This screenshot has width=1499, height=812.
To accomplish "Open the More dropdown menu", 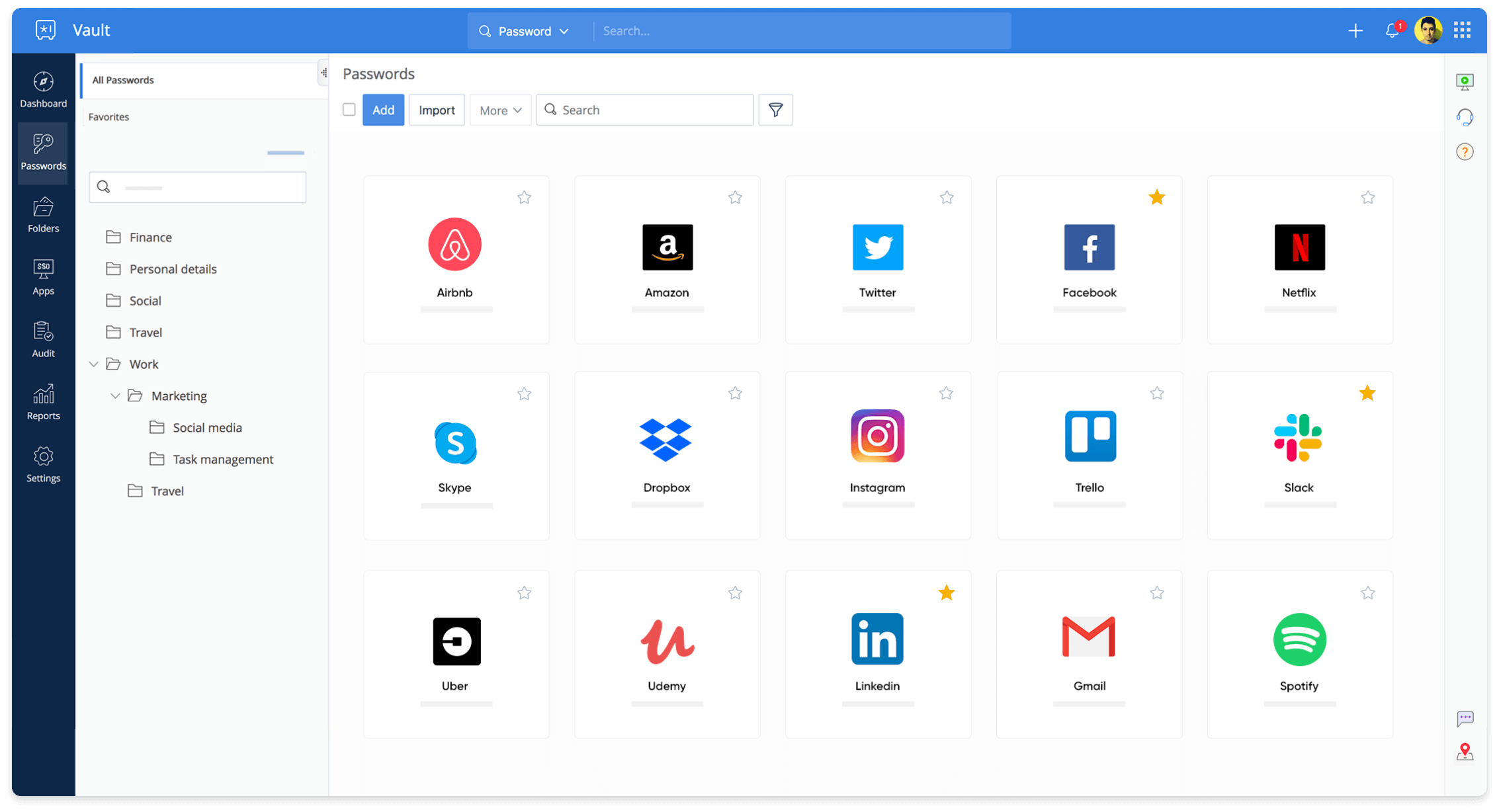I will [x=500, y=110].
